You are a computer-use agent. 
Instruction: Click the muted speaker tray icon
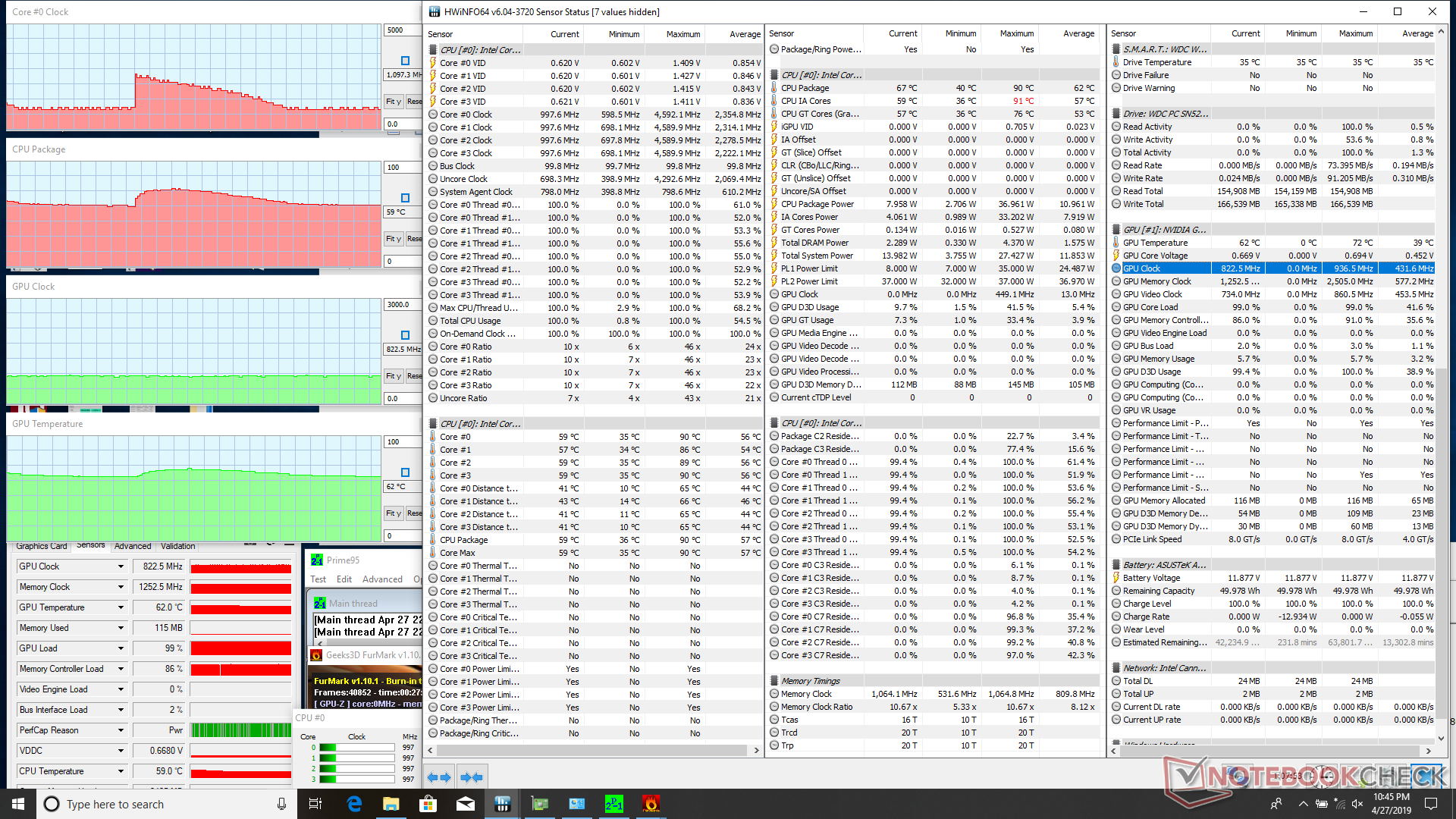pyautogui.click(x=1357, y=804)
